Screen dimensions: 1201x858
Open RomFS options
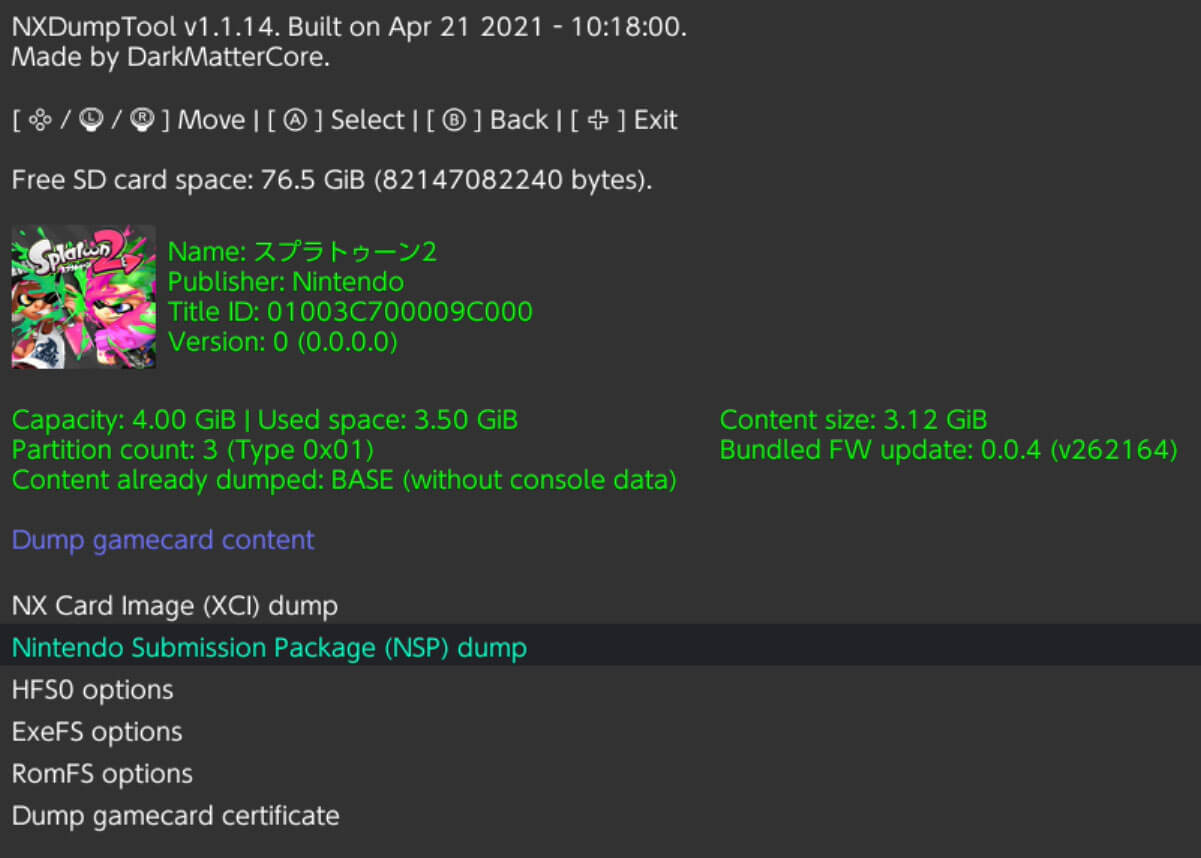pyautogui.click(x=102, y=774)
